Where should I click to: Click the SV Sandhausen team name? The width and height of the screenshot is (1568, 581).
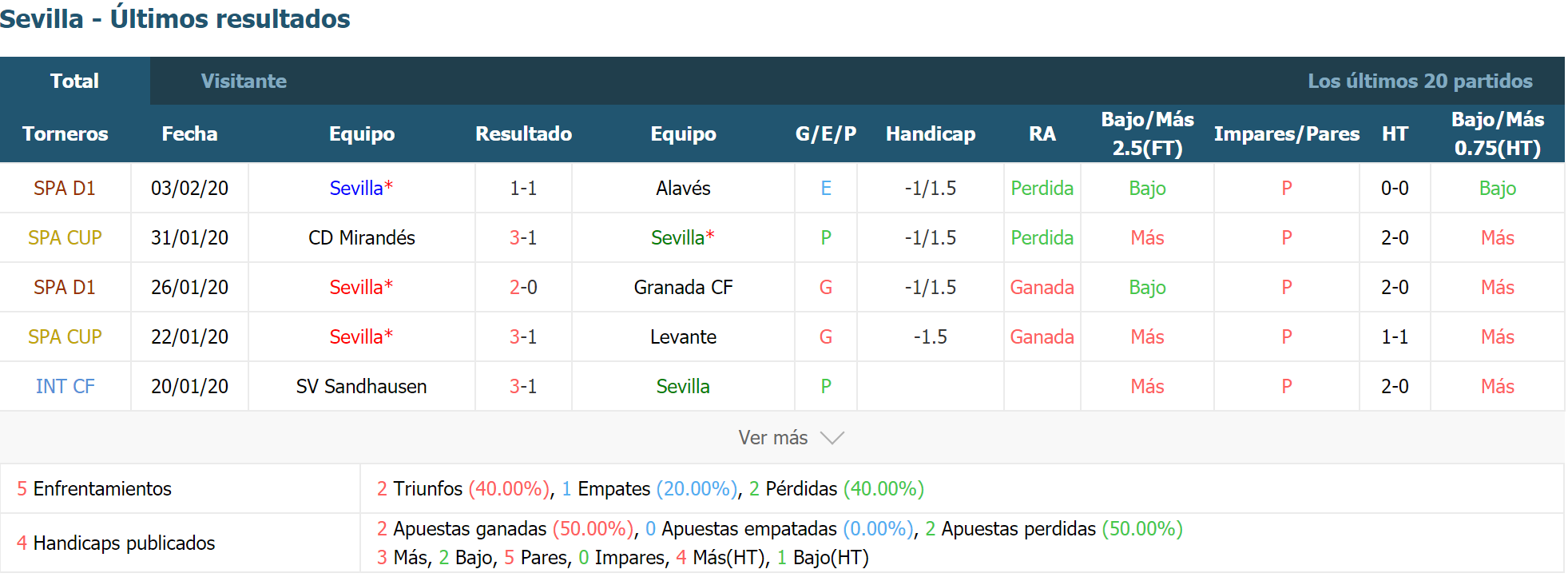click(x=361, y=386)
